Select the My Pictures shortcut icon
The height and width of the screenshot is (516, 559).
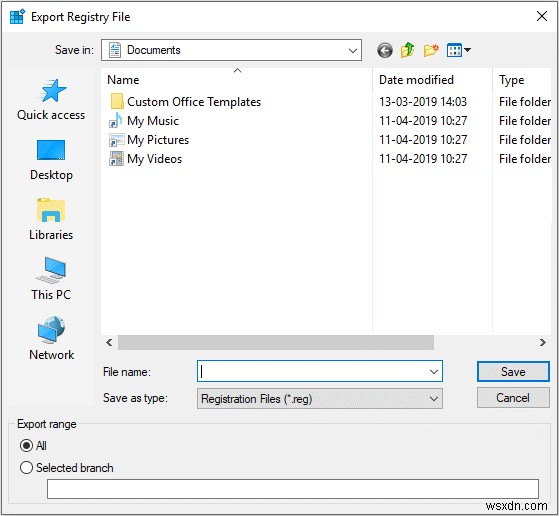116,140
